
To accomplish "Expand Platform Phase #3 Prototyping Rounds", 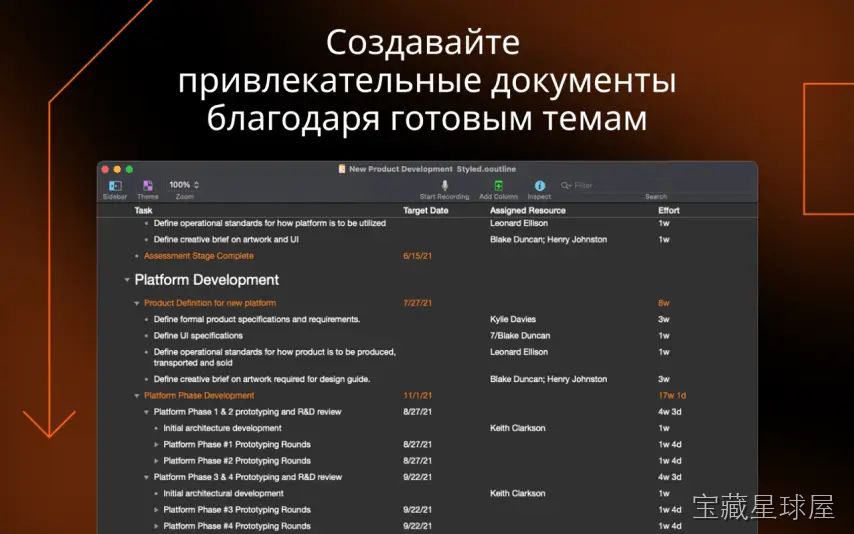I will click(x=156, y=510).
